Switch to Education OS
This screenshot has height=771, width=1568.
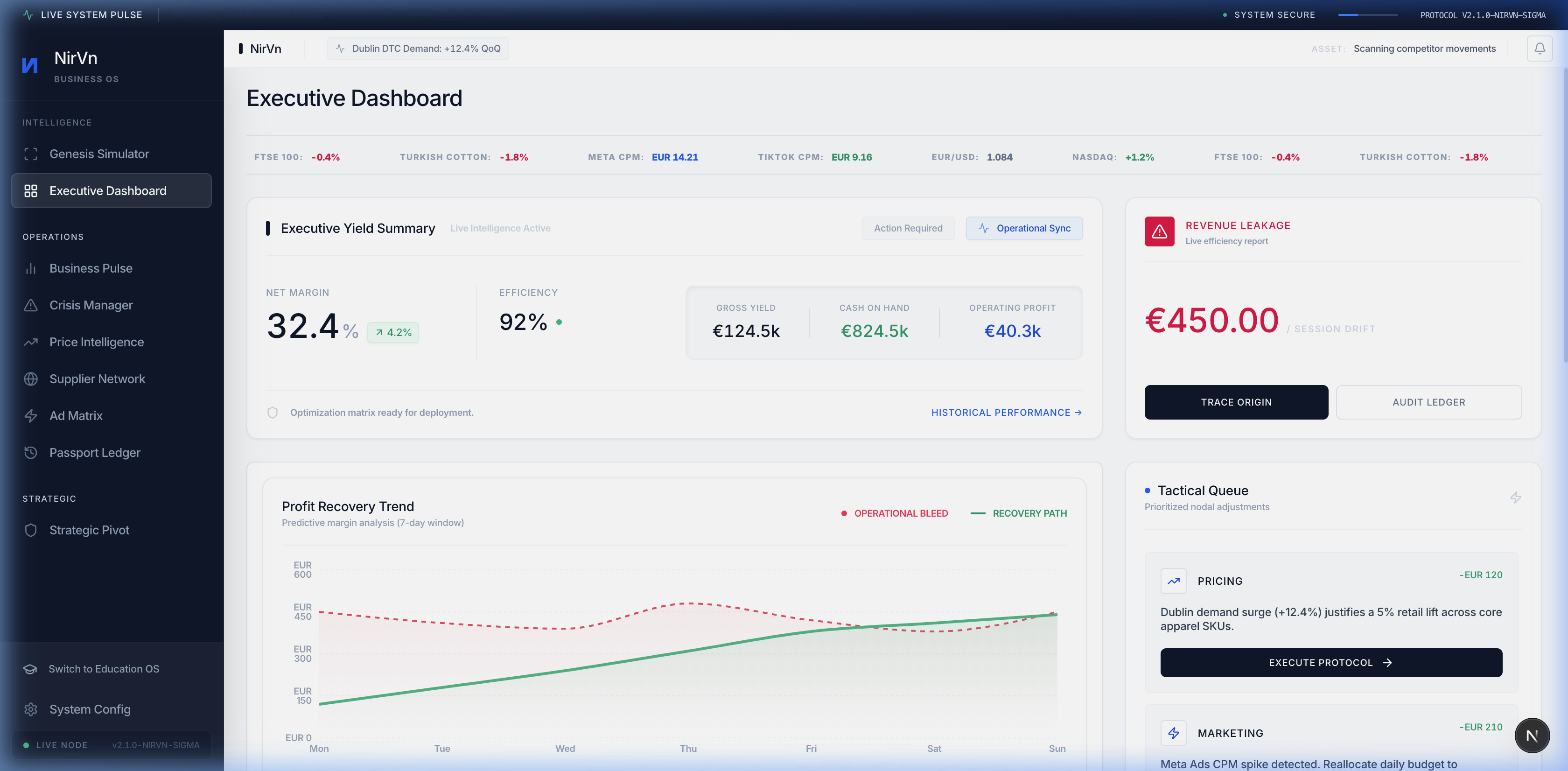tap(112, 669)
